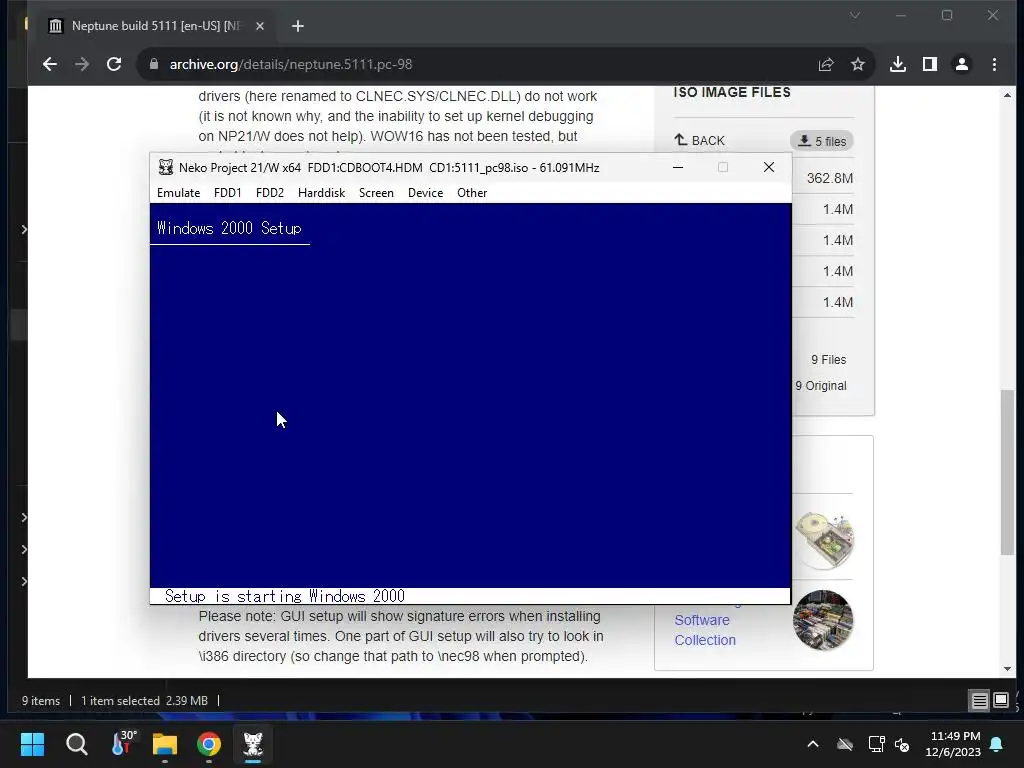Click the cloud sync tray icon
The image size is (1024, 768).
coord(845,744)
